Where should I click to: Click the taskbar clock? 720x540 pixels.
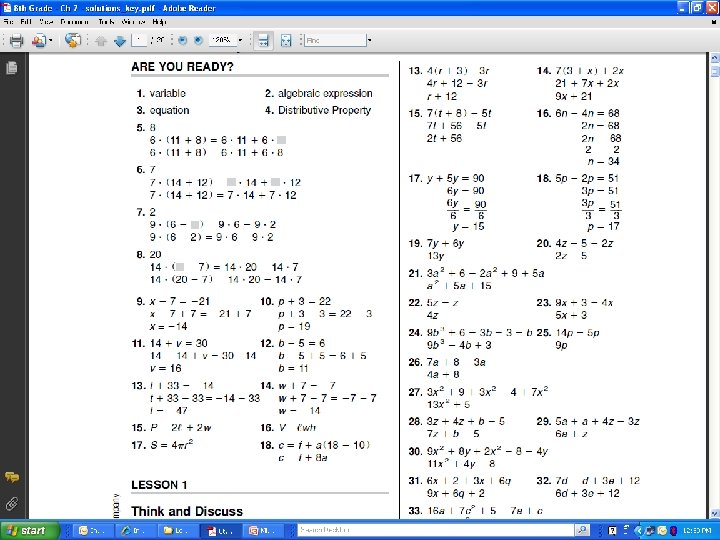tap(697, 531)
